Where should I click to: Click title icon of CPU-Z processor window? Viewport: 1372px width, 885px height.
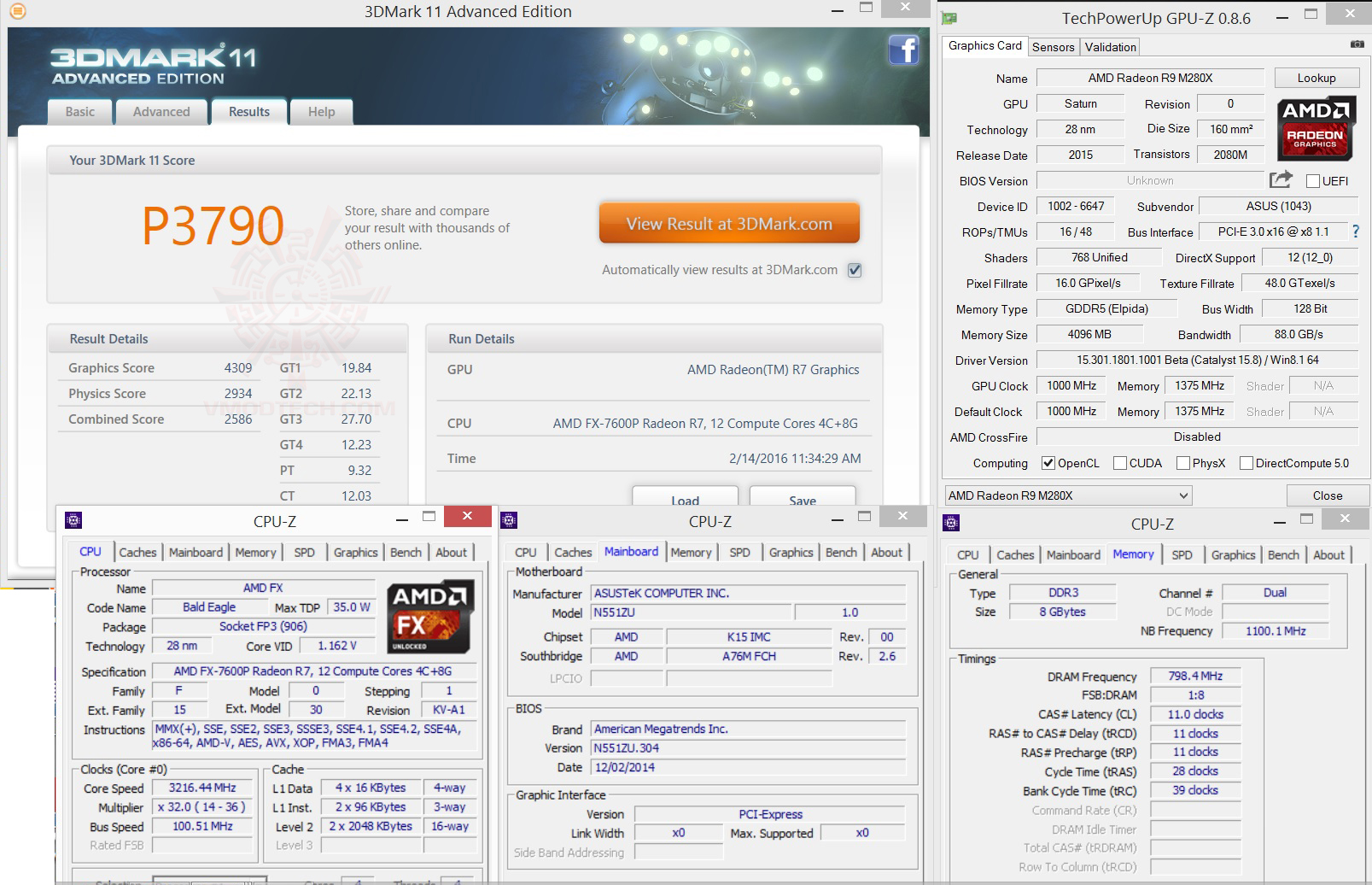(x=73, y=520)
